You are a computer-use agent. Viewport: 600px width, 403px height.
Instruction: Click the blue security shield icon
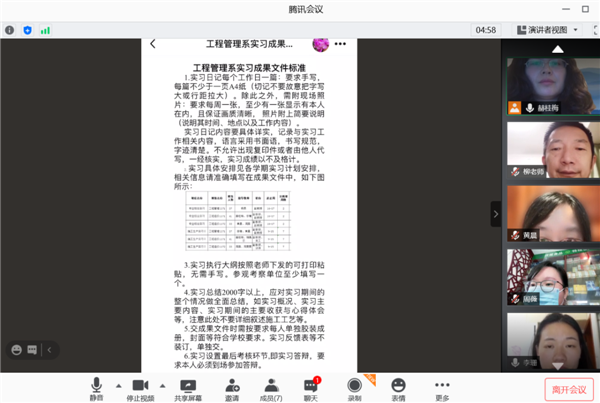tap(26, 30)
